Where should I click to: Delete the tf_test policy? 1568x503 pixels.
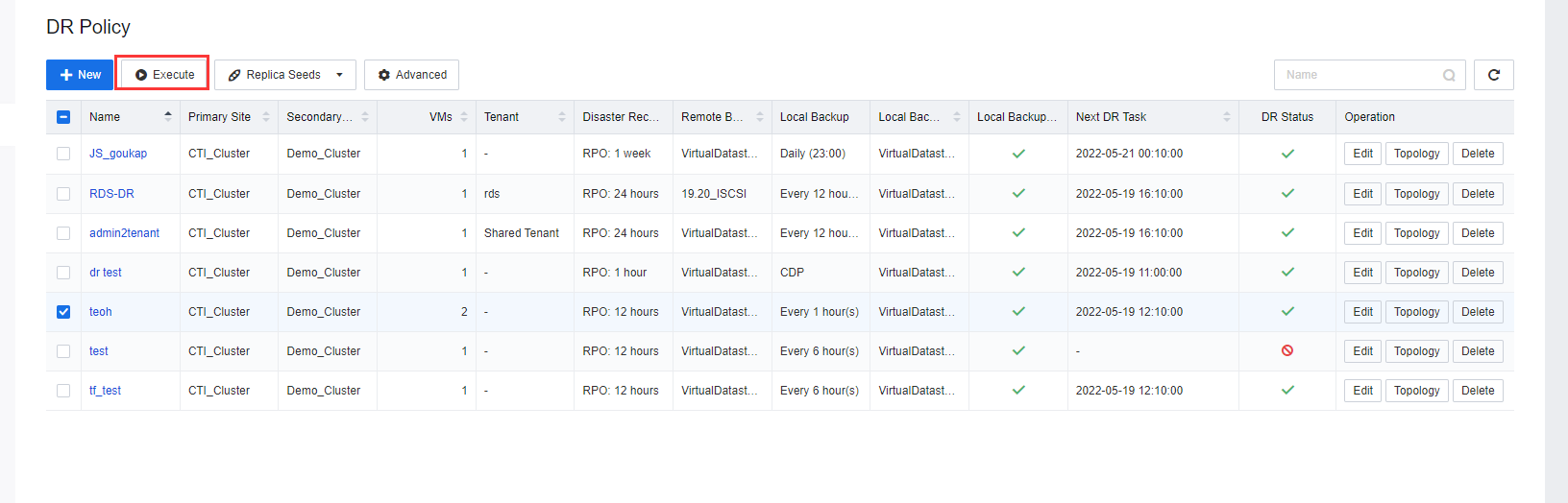[x=1477, y=391]
